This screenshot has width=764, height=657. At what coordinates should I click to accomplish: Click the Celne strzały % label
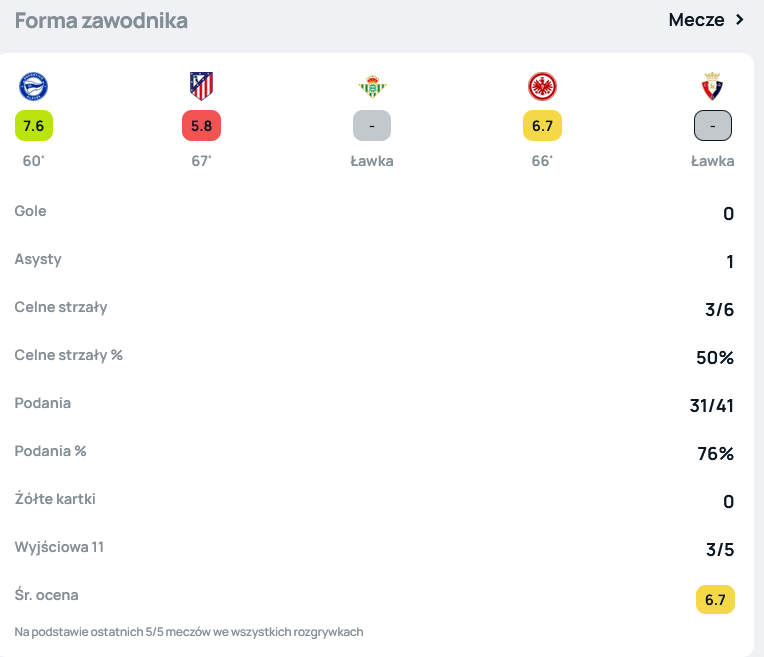tap(69, 355)
